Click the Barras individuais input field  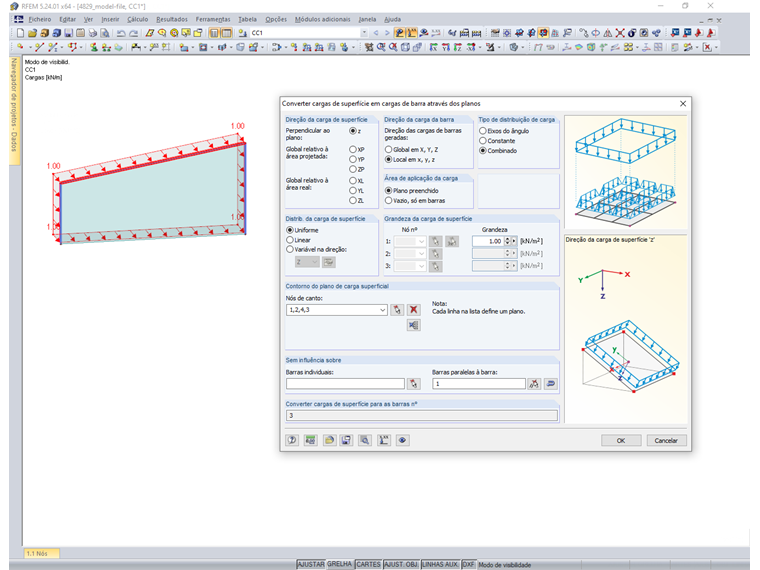click(345, 384)
